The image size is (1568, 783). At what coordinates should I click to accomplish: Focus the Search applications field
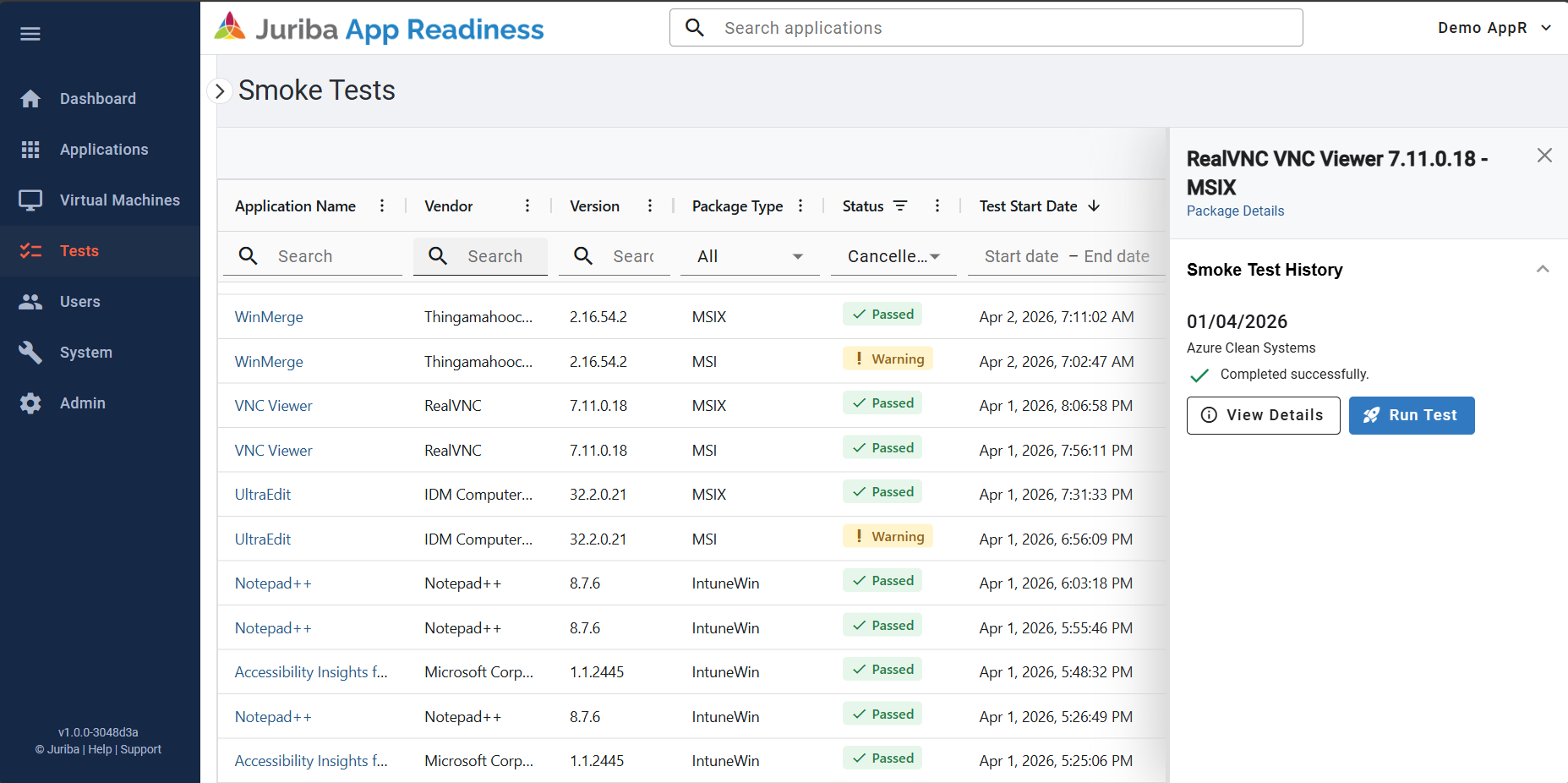[x=986, y=28]
